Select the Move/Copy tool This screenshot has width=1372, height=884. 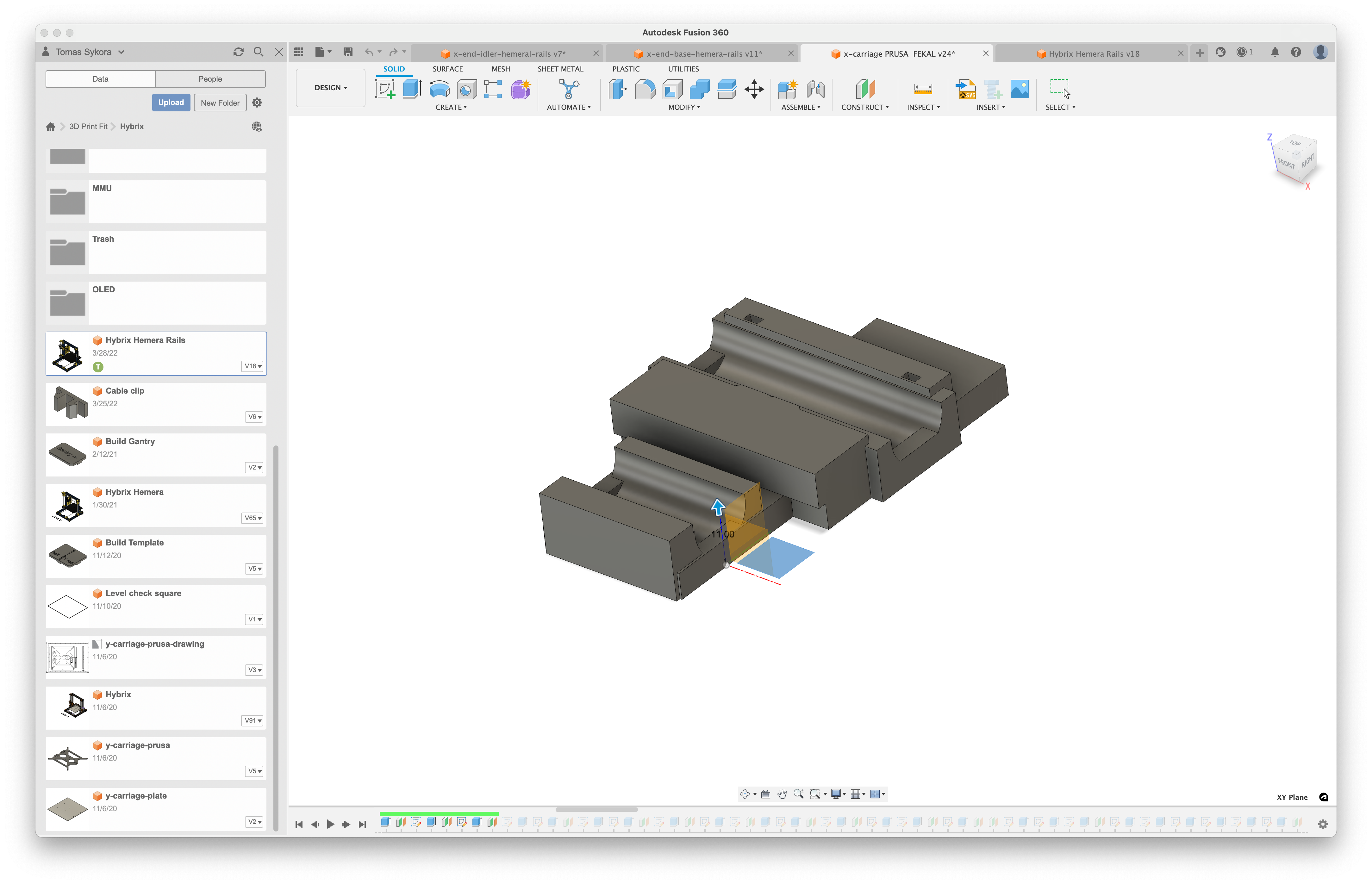(754, 89)
